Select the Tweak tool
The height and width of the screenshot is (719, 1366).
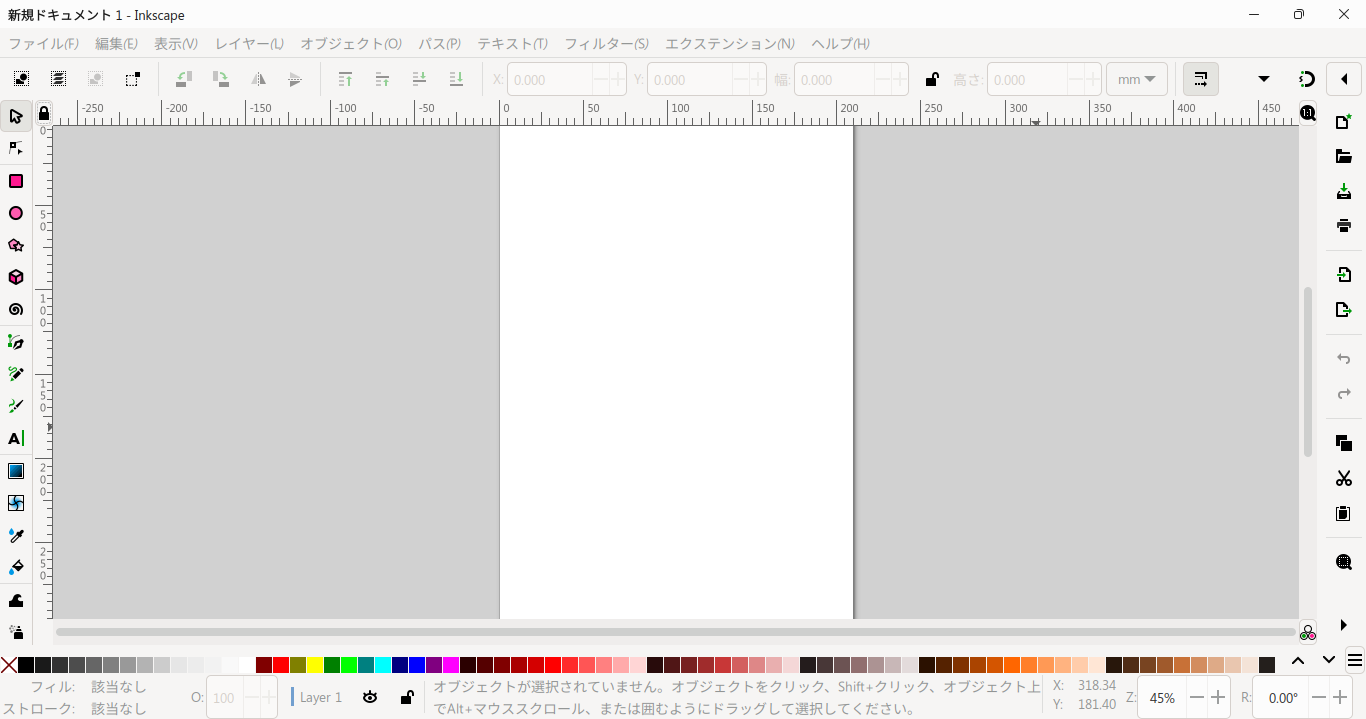pyautogui.click(x=16, y=600)
